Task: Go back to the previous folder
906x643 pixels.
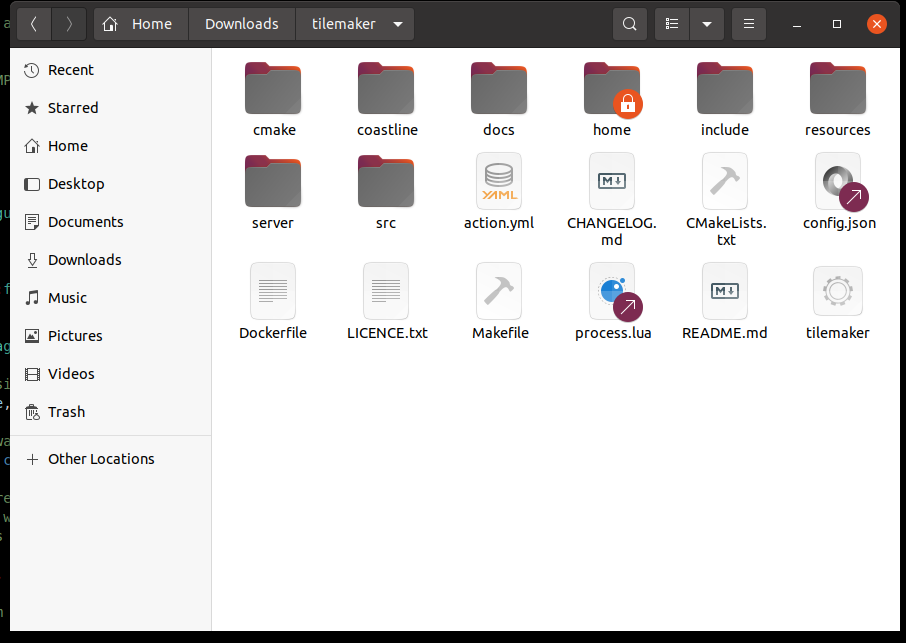Action: pos(33,23)
